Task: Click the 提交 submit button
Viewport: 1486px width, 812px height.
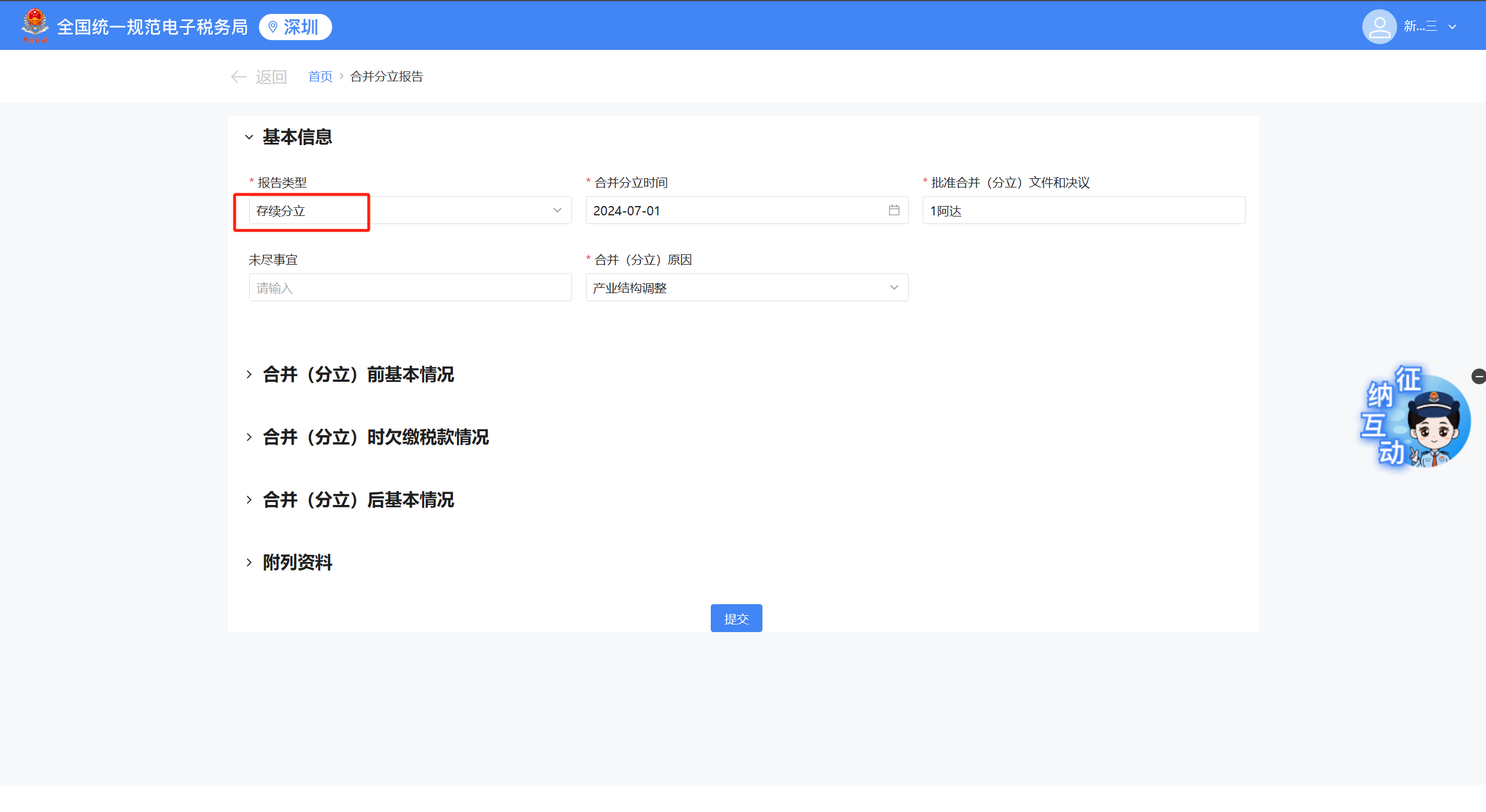Action: [736, 618]
